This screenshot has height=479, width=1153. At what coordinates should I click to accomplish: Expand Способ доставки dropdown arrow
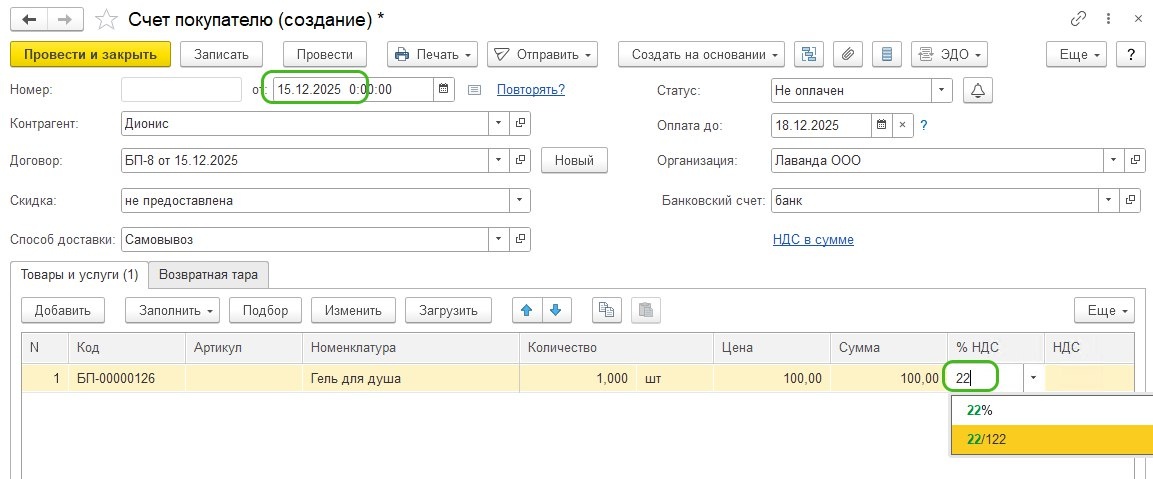499,239
